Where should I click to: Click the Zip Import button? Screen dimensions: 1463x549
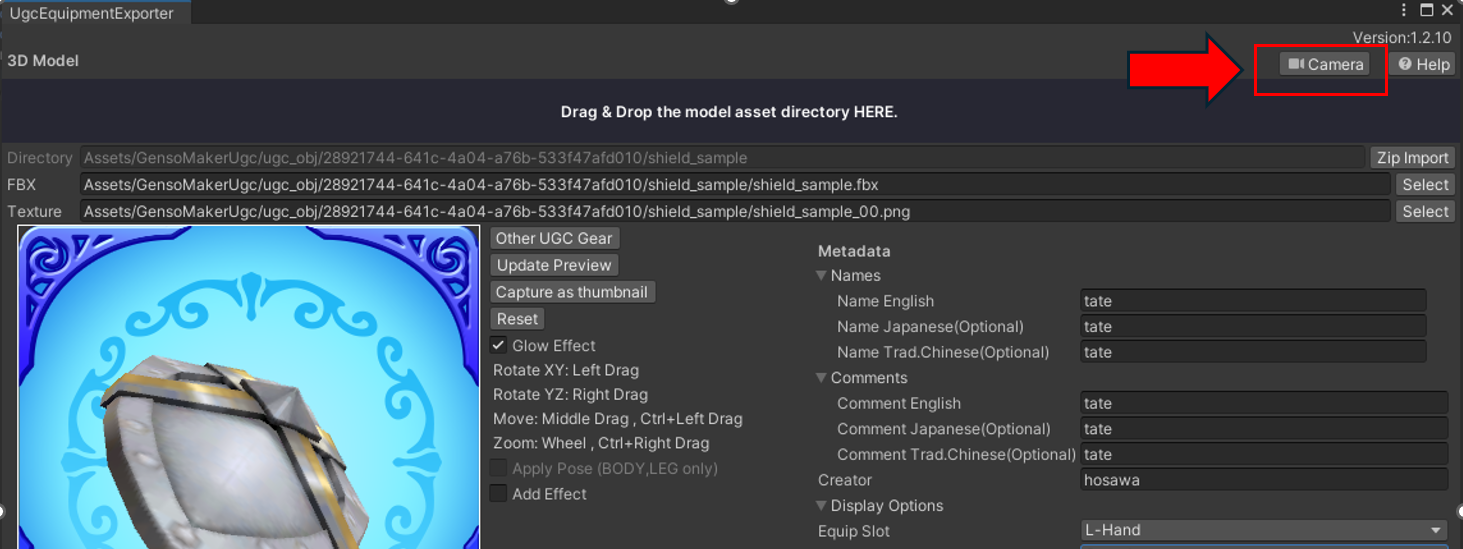point(1412,158)
